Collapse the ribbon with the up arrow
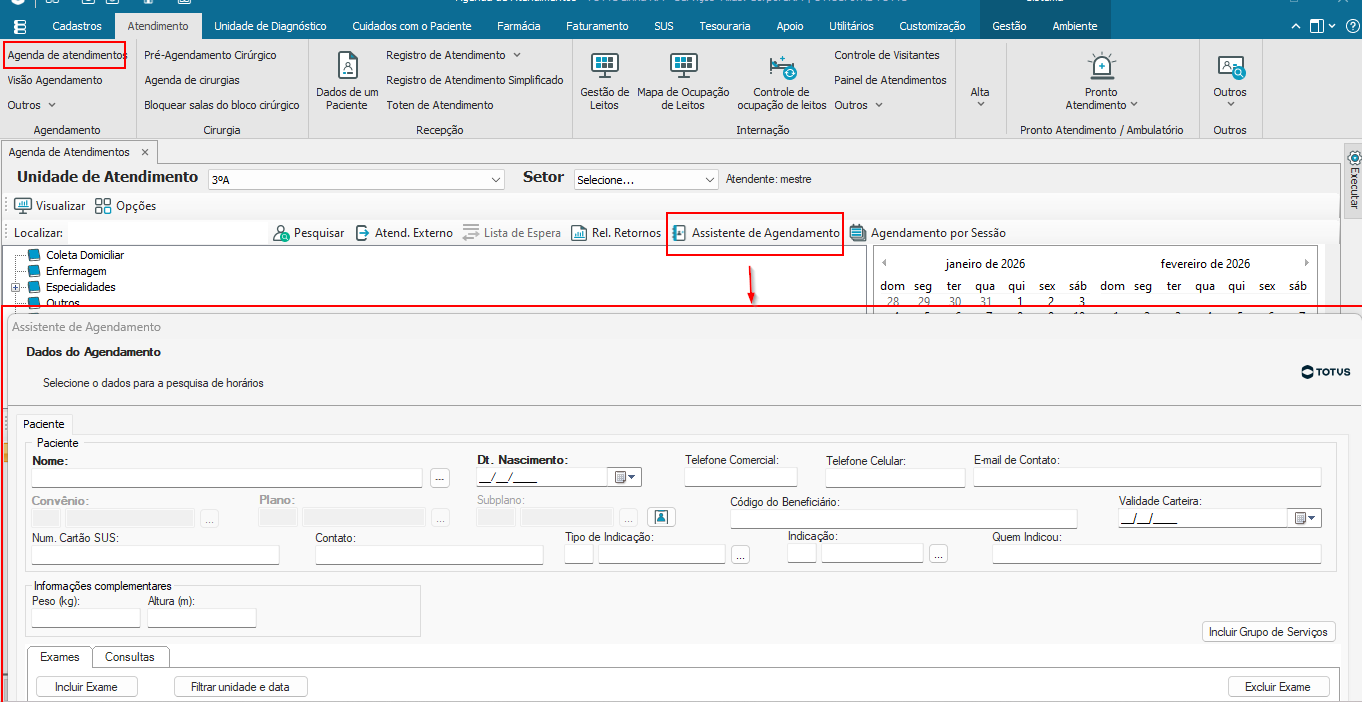Screen dimensions: 1362x702 (1296, 26)
